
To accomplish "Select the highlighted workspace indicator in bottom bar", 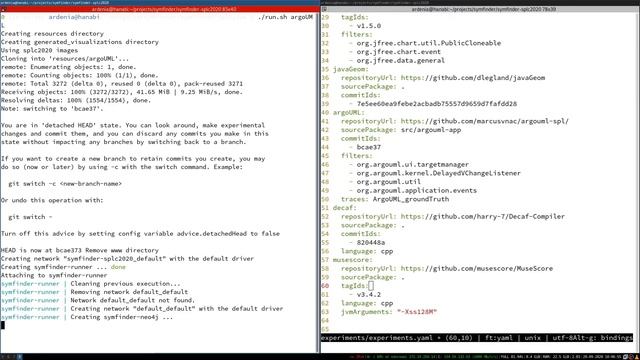I will click(19, 357).
